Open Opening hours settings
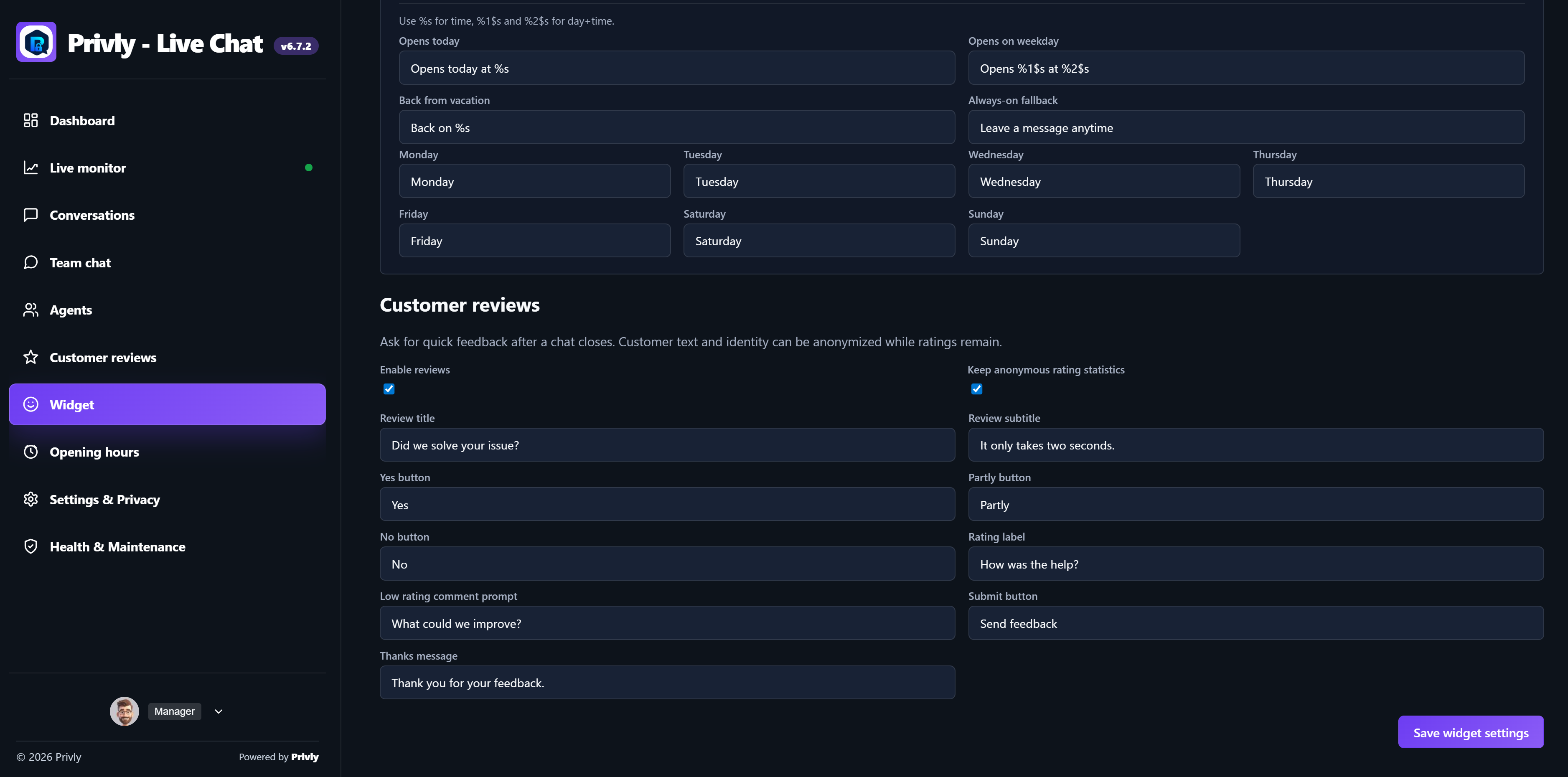 pyautogui.click(x=168, y=452)
